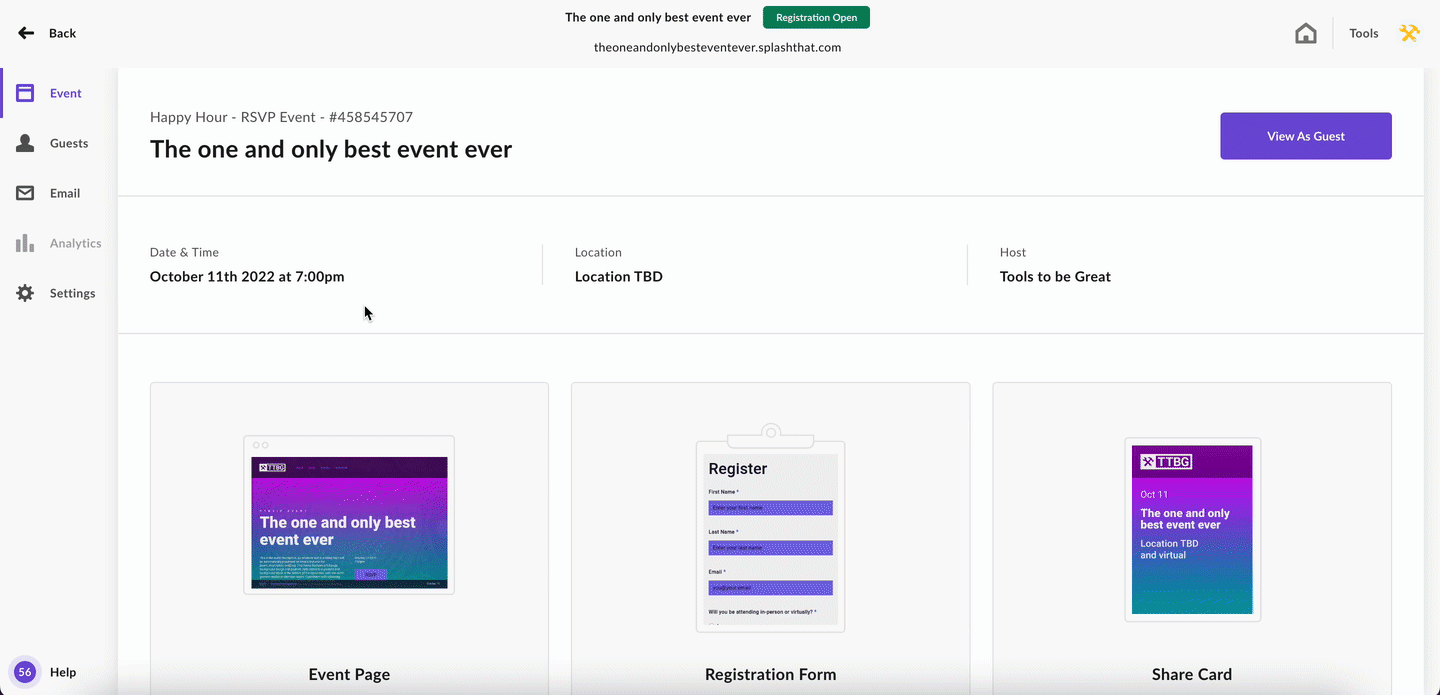The image size is (1440, 695).
Task: Click the Email envelope icon
Action: [25, 193]
